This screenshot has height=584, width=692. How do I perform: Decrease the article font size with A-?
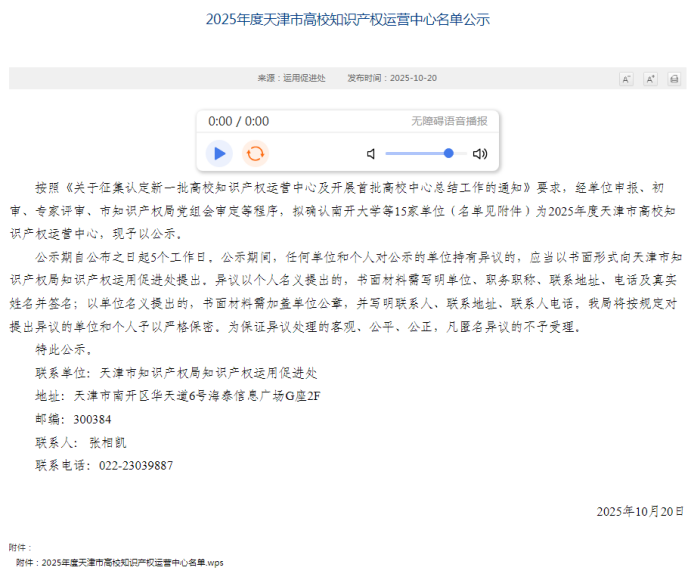[x=626, y=79]
